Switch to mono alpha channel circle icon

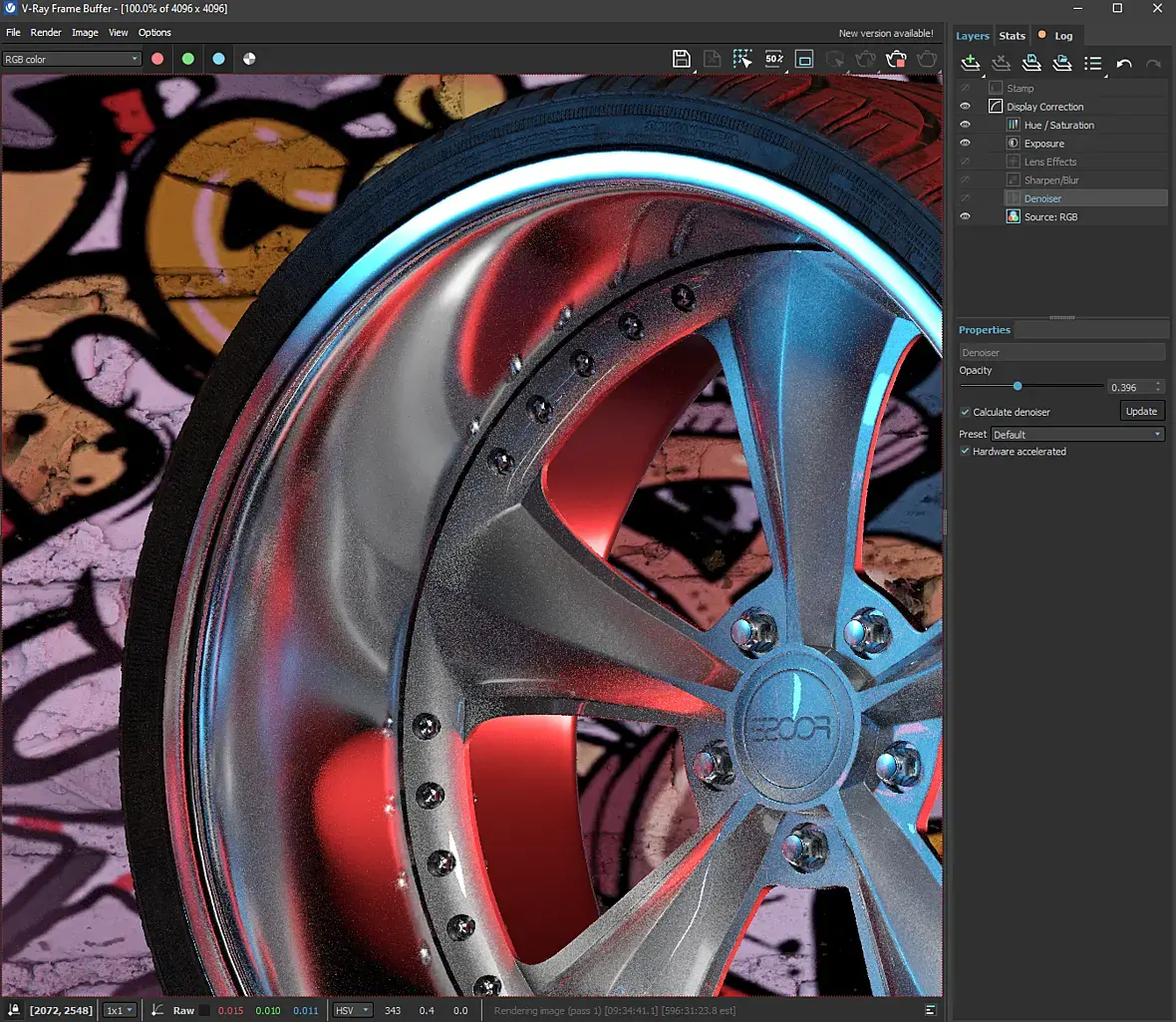249,59
